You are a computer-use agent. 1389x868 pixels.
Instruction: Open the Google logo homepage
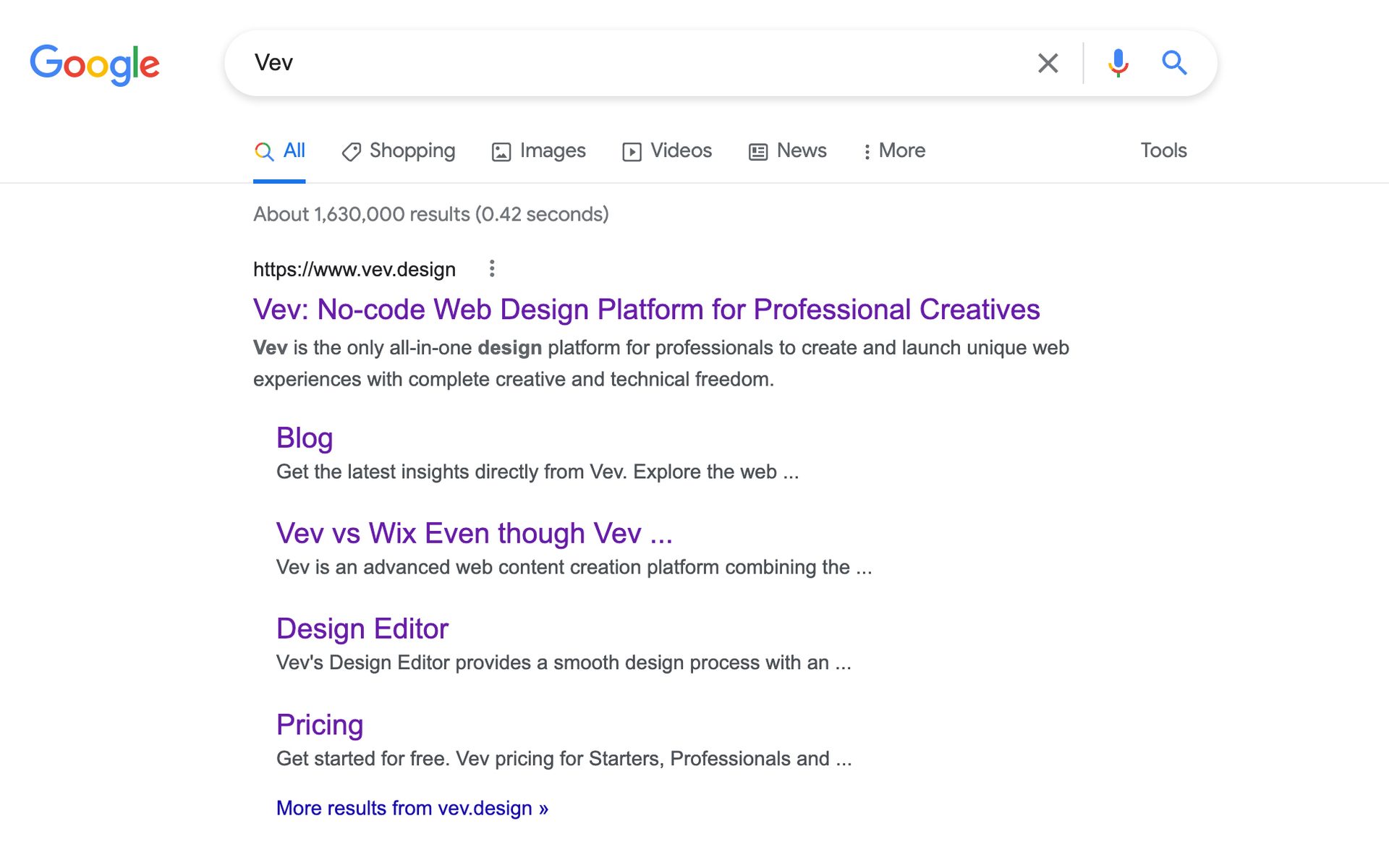click(95, 64)
